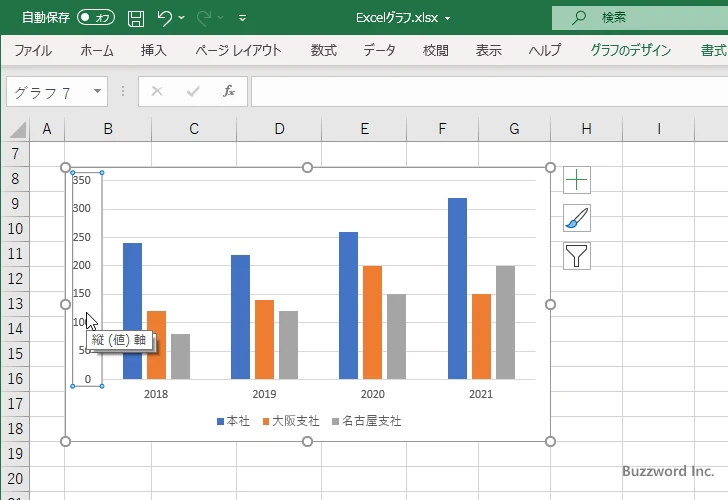Switch to the ヘルプ tab
This screenshot has height=500, width=728.
(x=545, y=50)
